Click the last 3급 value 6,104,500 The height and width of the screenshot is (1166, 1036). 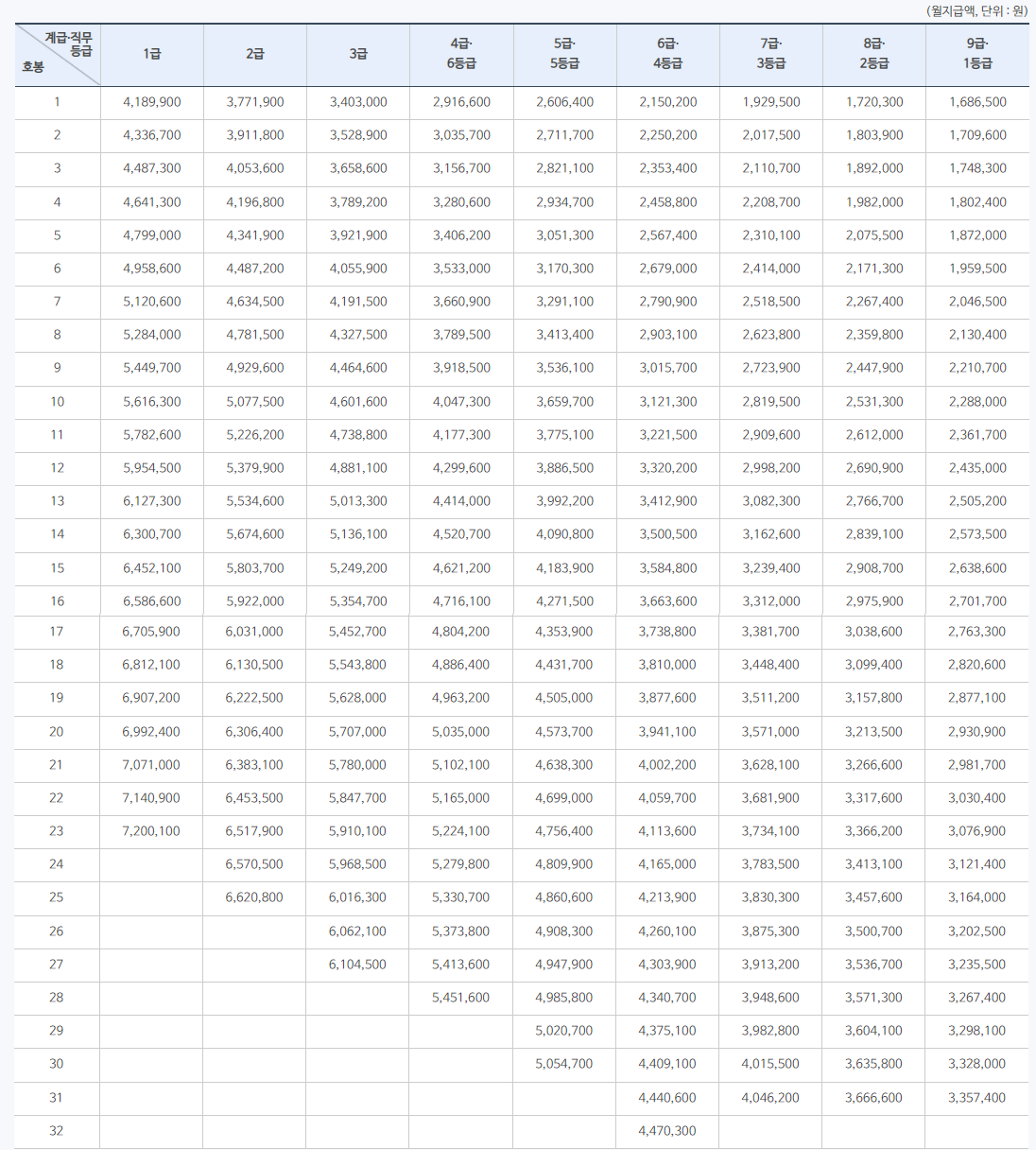point(357,965)
